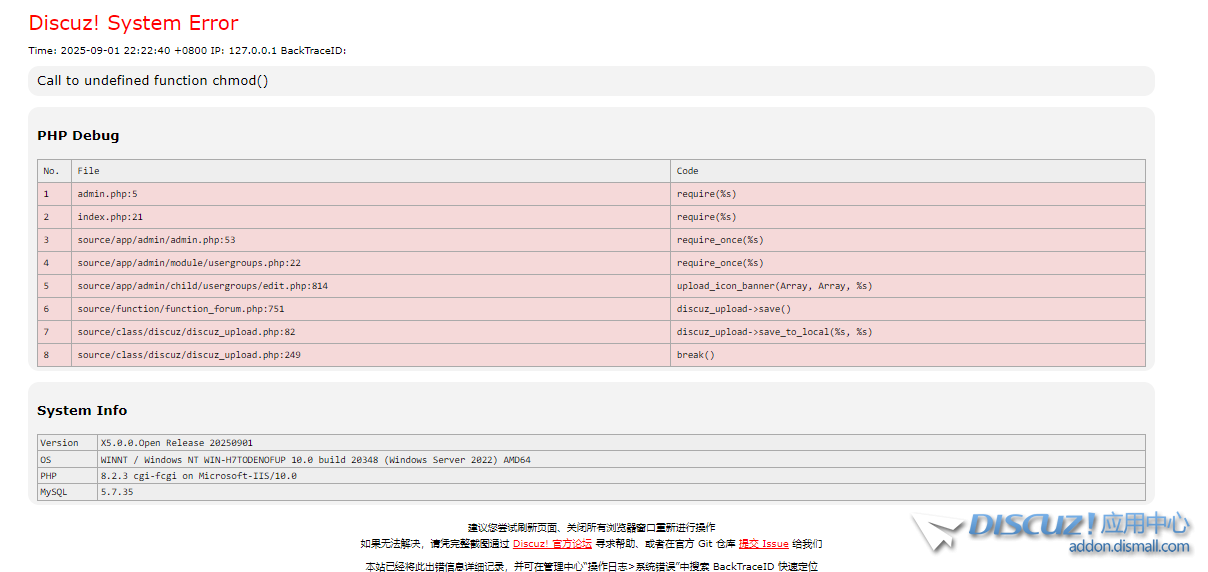Click the 'MySQL' label cell
1208x572 pixels.
67,492
